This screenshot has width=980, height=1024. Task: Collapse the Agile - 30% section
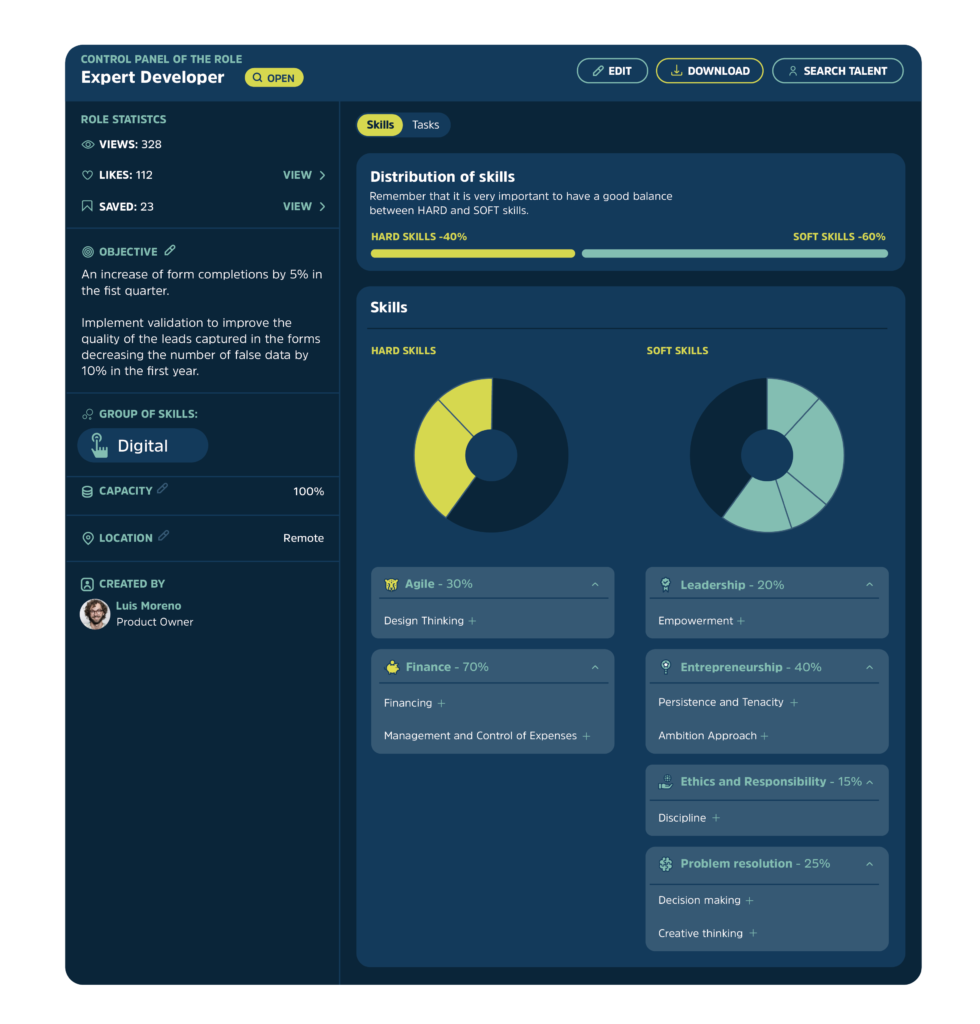pyautogui.click(x=595, y=584)
